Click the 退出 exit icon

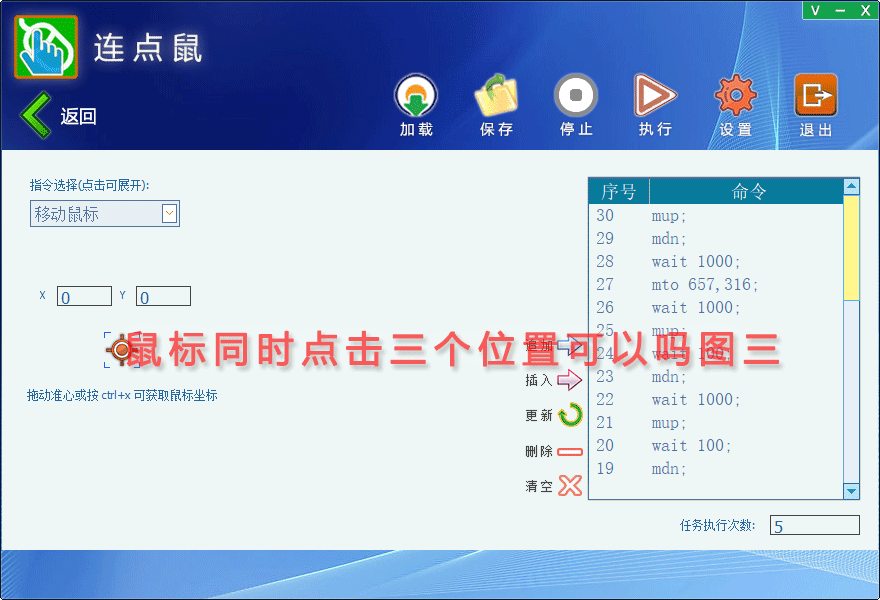pos(815,95)
